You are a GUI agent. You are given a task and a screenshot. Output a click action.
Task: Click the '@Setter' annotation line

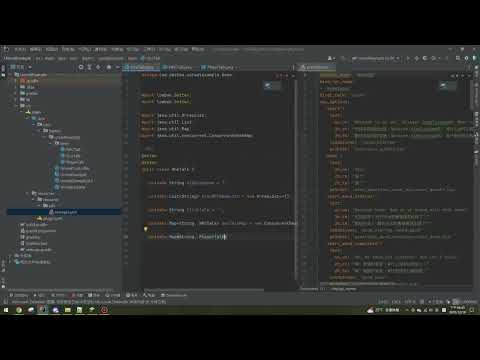149,163
